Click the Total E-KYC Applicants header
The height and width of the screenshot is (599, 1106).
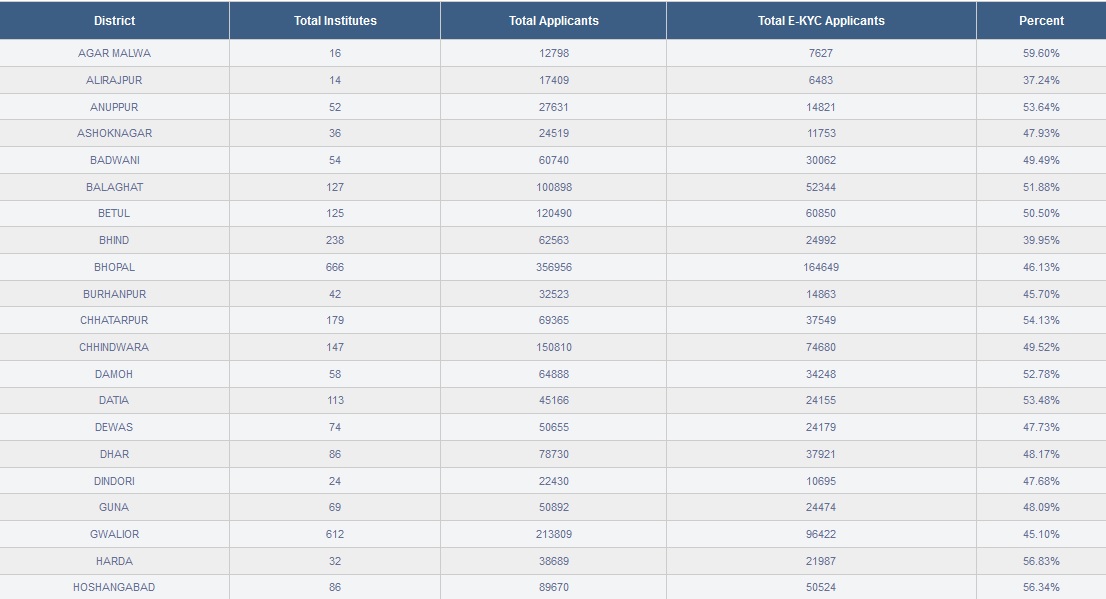(821, 20)
